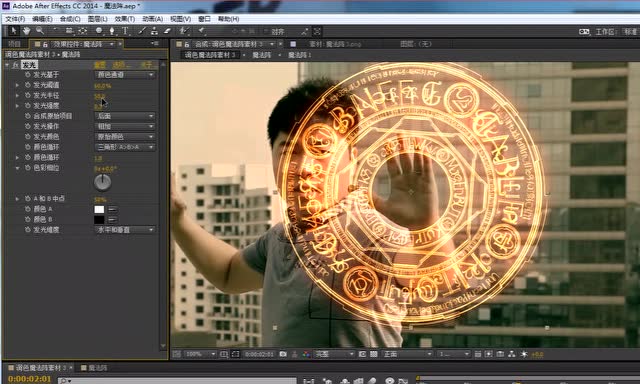Select the Roto Brush tool
This screenshot has width=640, height=384.
click(184, 31)
